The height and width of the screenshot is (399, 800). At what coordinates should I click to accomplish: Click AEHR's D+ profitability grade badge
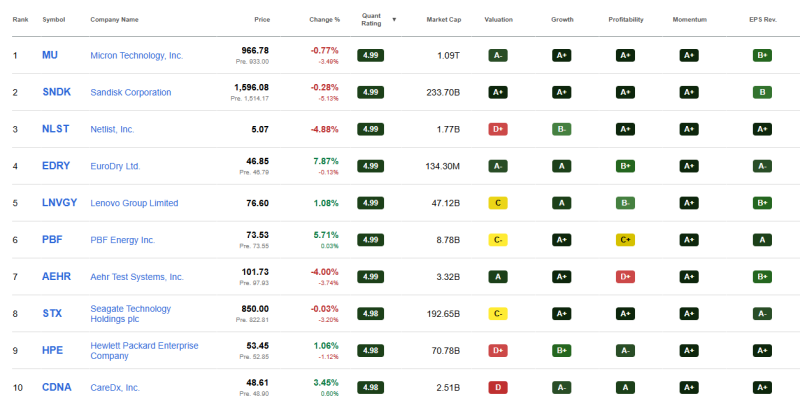point(625,277)
